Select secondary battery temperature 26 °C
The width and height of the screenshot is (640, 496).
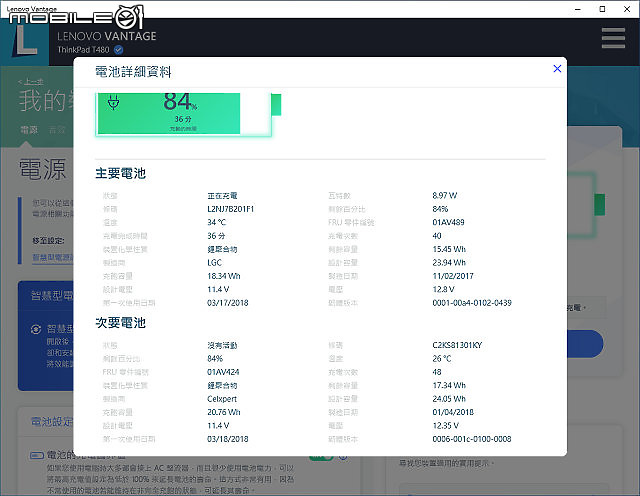coord(442,359)
